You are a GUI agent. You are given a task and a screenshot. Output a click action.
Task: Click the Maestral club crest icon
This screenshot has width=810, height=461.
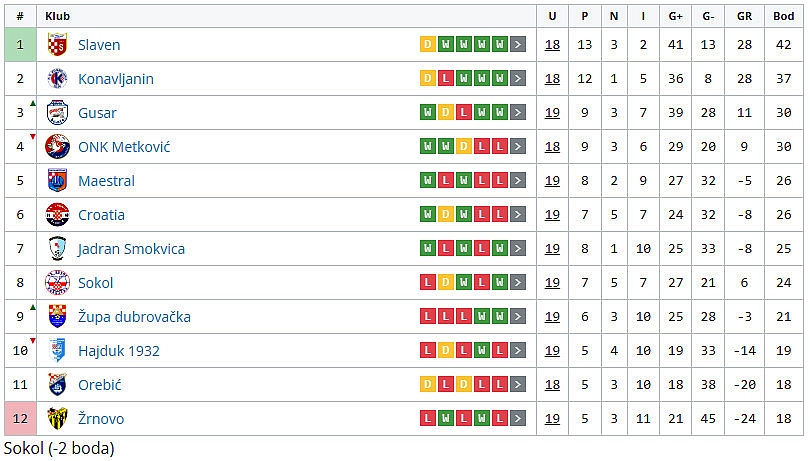pos(57,181)
